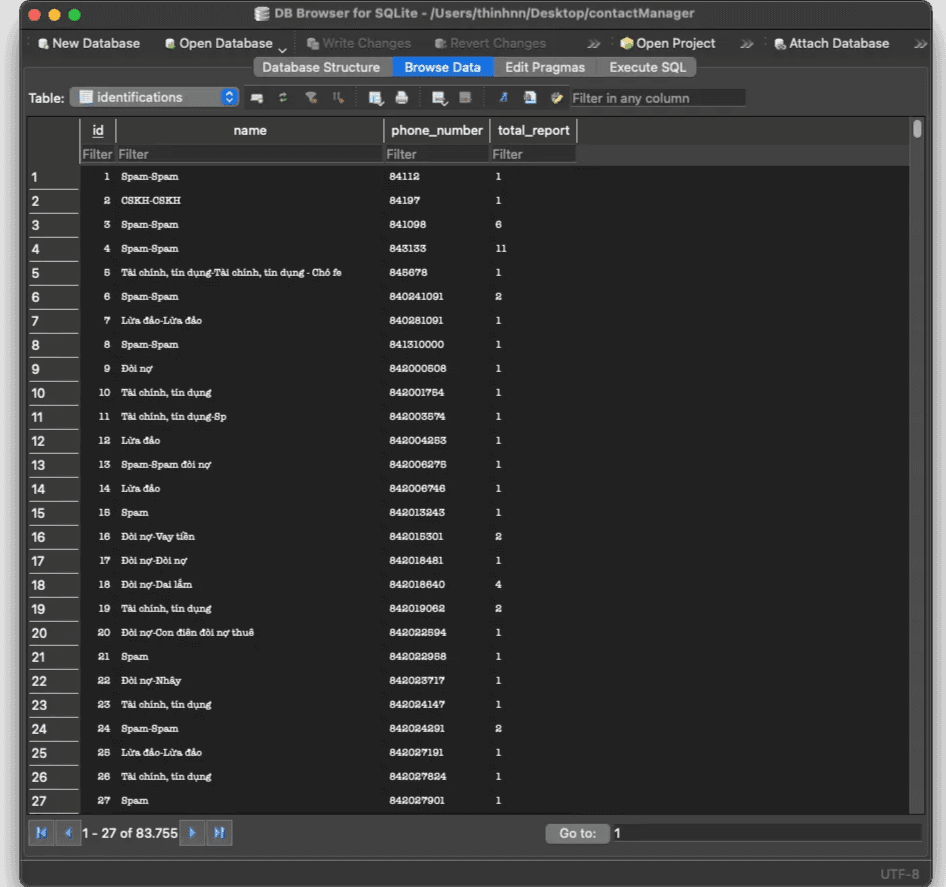Expand toolbar overflow after Attach Database
The height and width of the screenshot is (887, 946).
(920, 44)
